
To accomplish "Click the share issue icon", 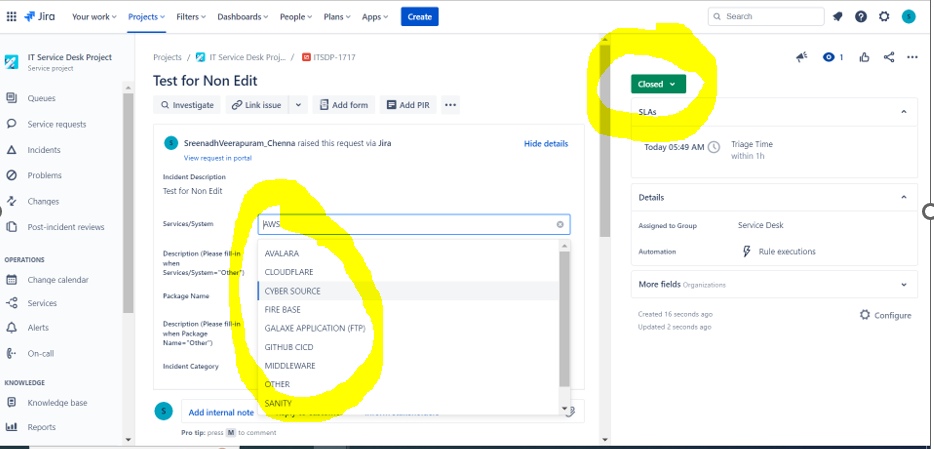I will pos(889,57).
